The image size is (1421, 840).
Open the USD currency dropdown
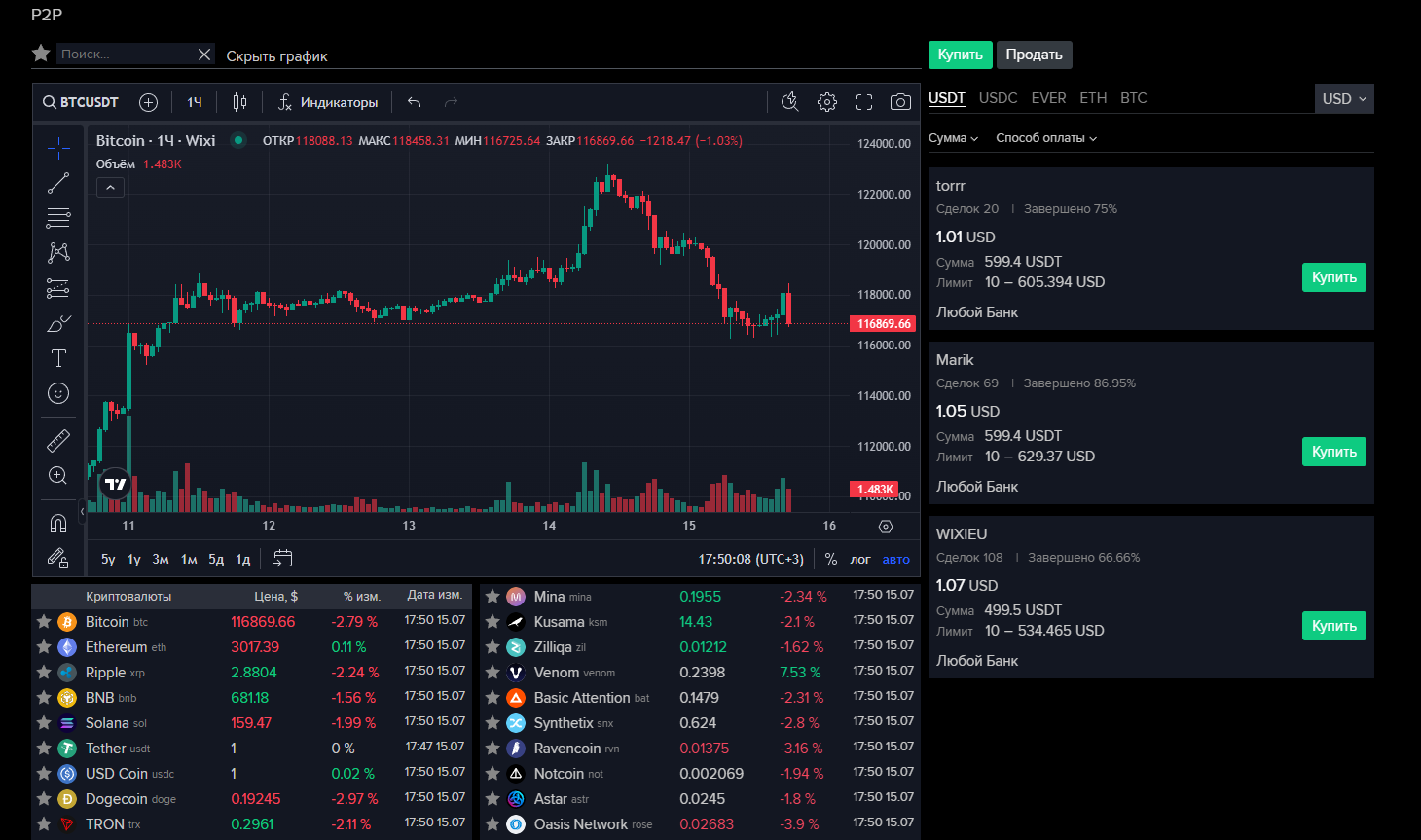click(x=1344, y=99)
